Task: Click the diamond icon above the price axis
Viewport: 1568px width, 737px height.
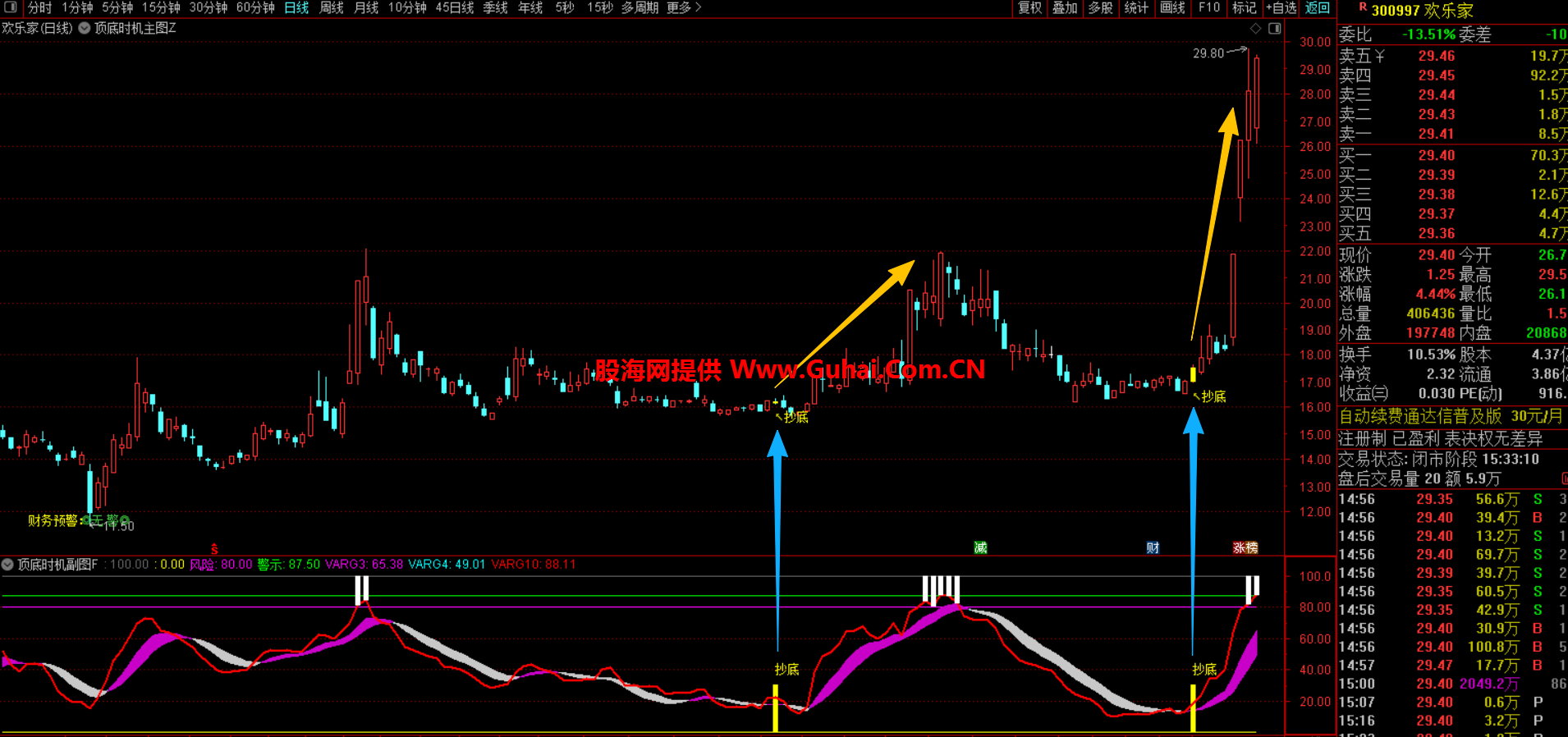Action: click(1255, 29)
